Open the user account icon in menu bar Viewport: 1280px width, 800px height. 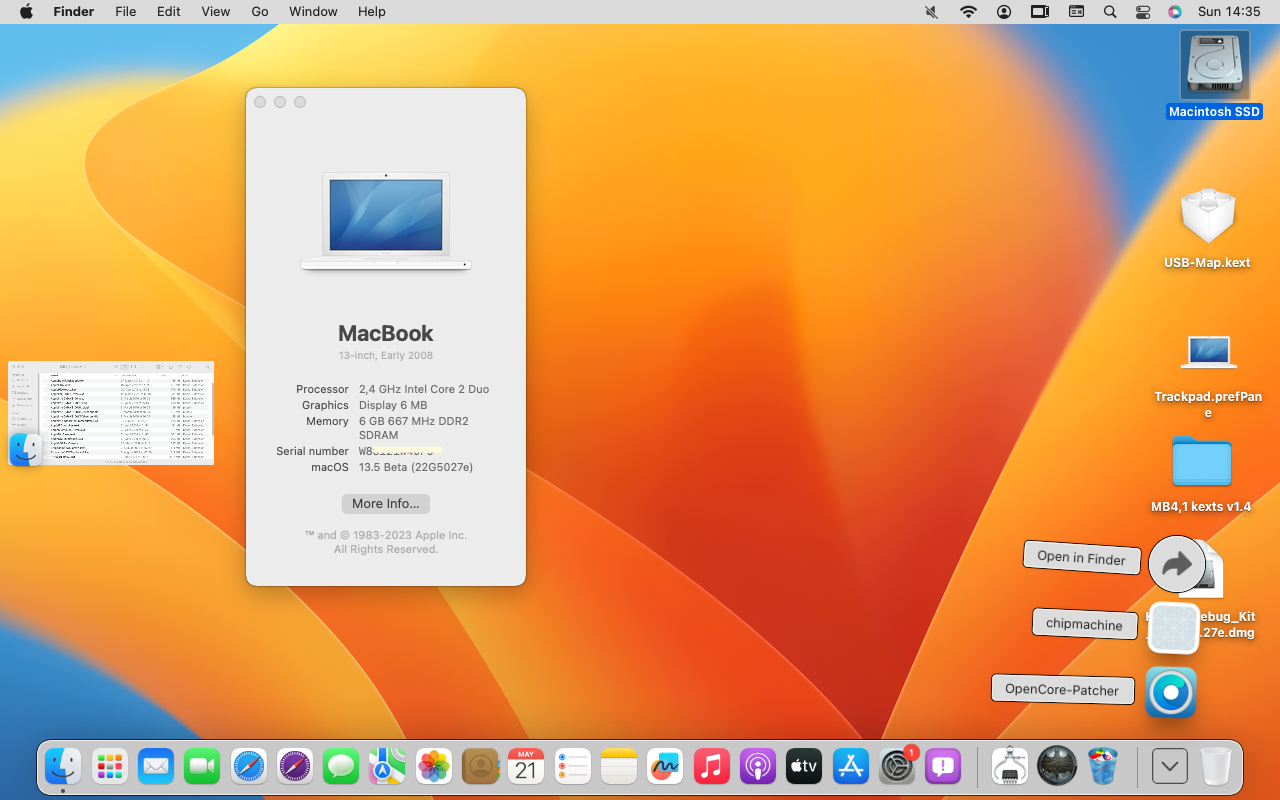[1004, 12]
